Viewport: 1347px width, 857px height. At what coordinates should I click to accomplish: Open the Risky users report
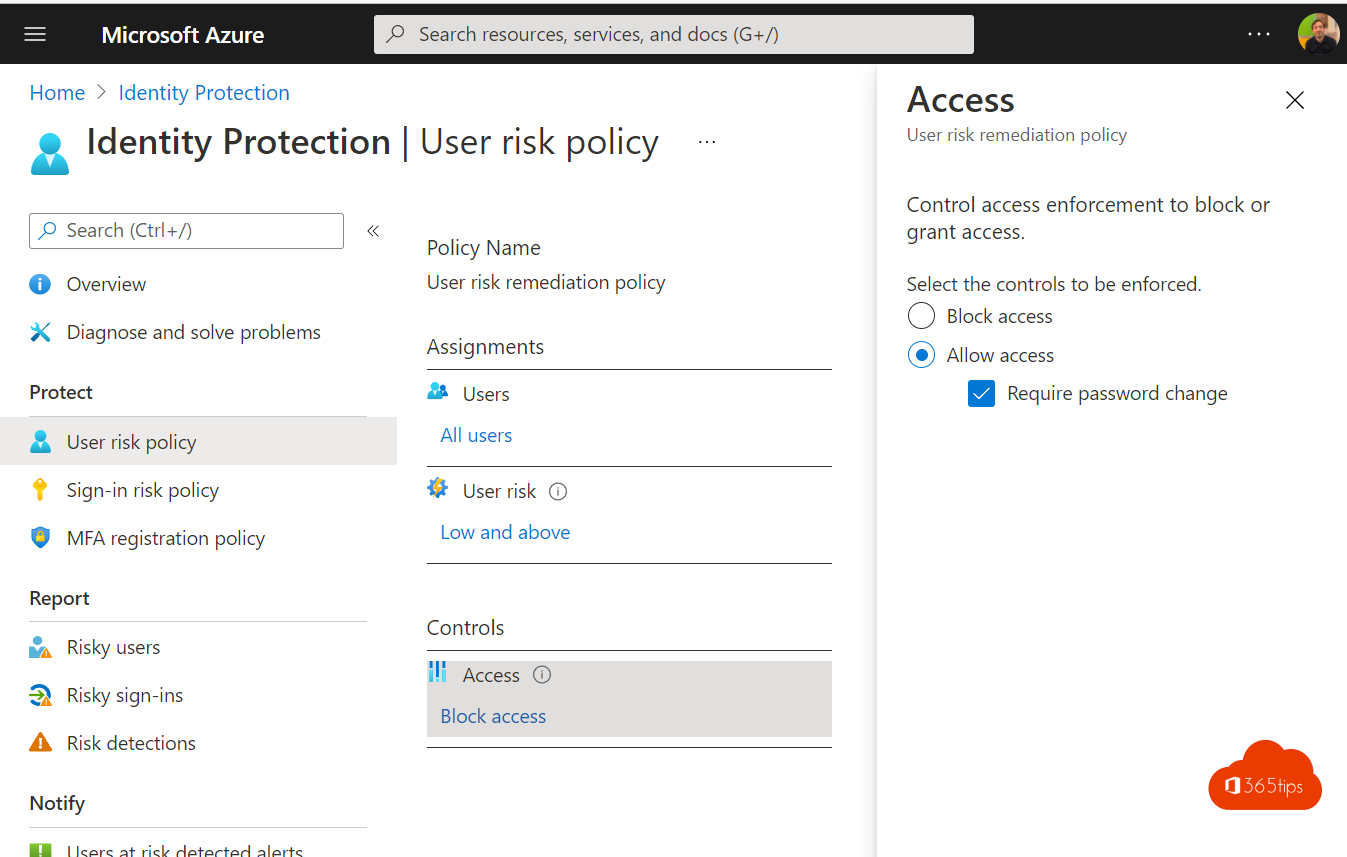pyautogui.click(x=113, y=647)
